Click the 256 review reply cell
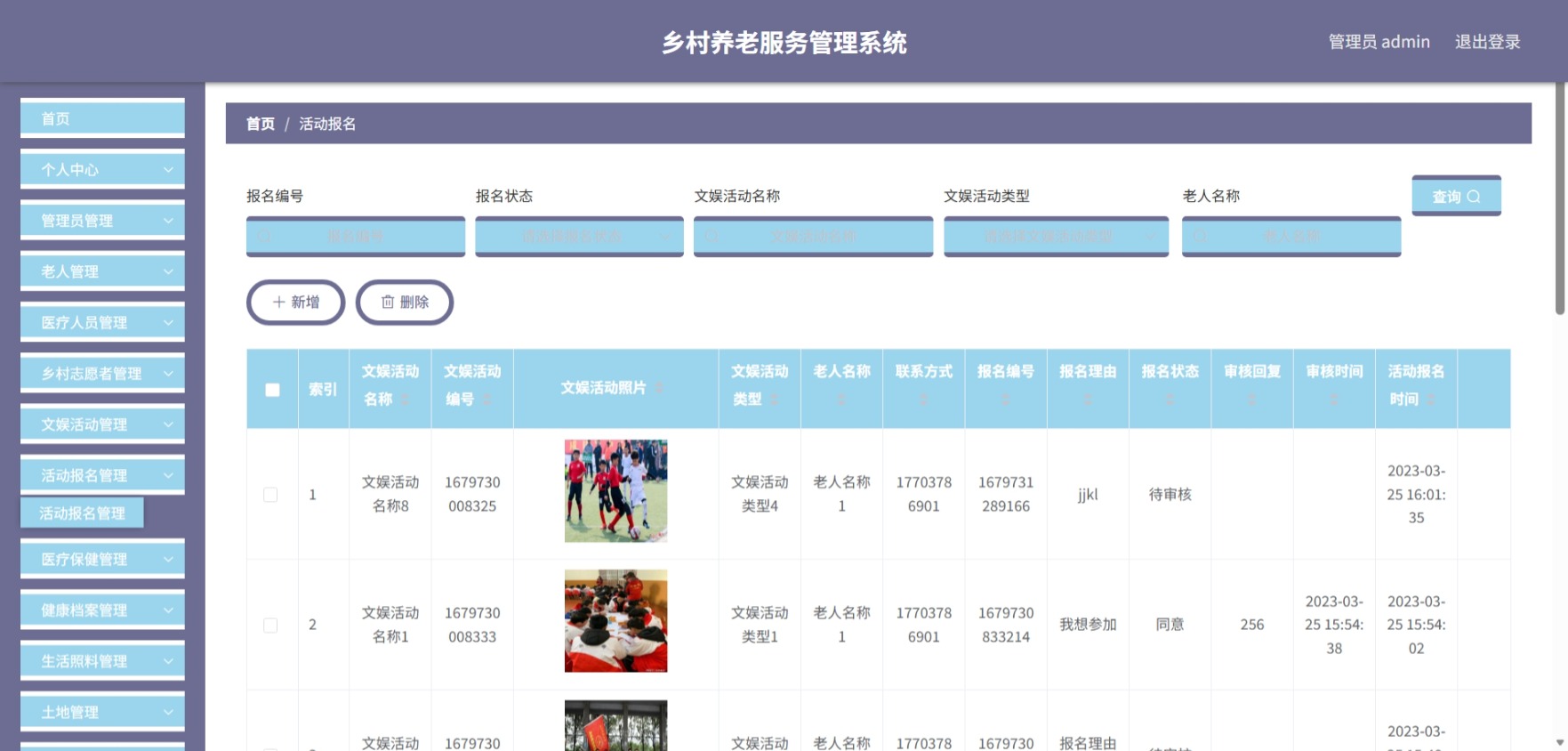Image resolution: width=1568 pixels, height=751 pixels. pos(1252,625)
